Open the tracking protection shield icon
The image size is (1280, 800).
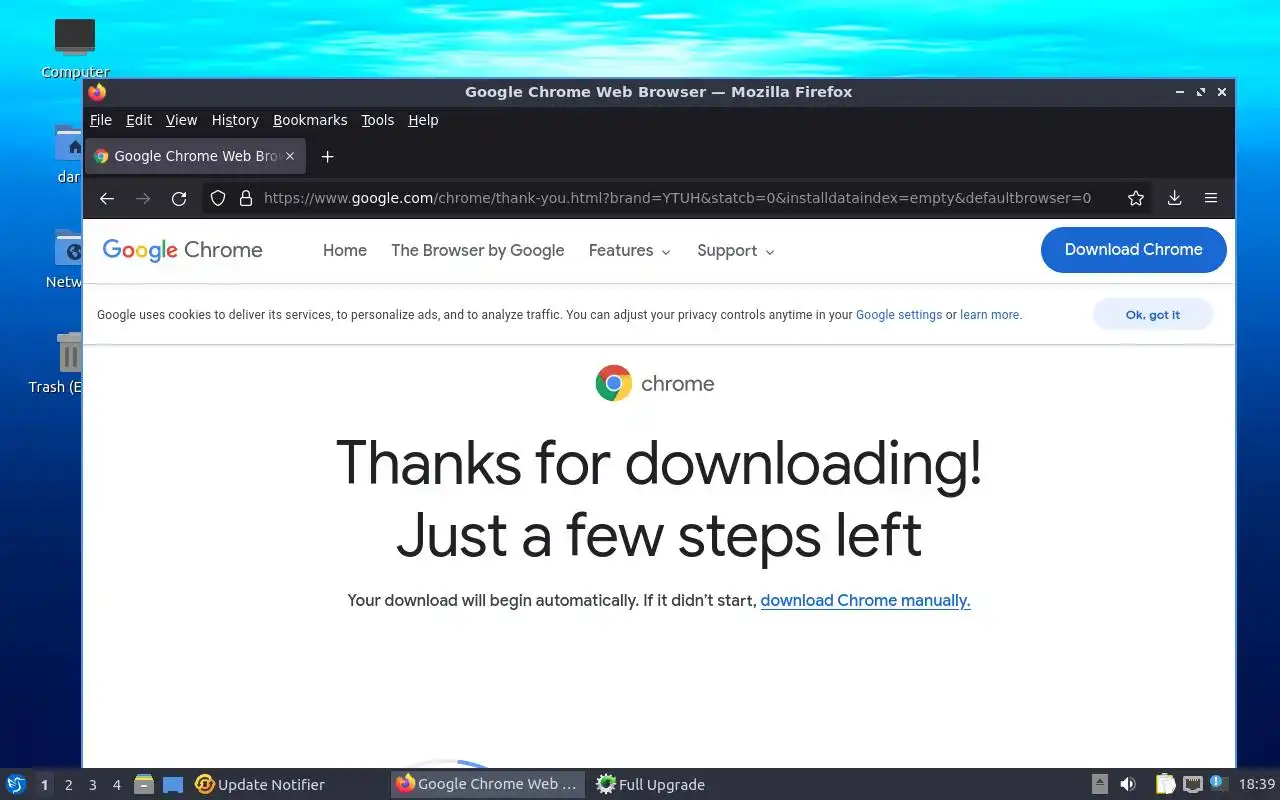[x=218, y=198]
